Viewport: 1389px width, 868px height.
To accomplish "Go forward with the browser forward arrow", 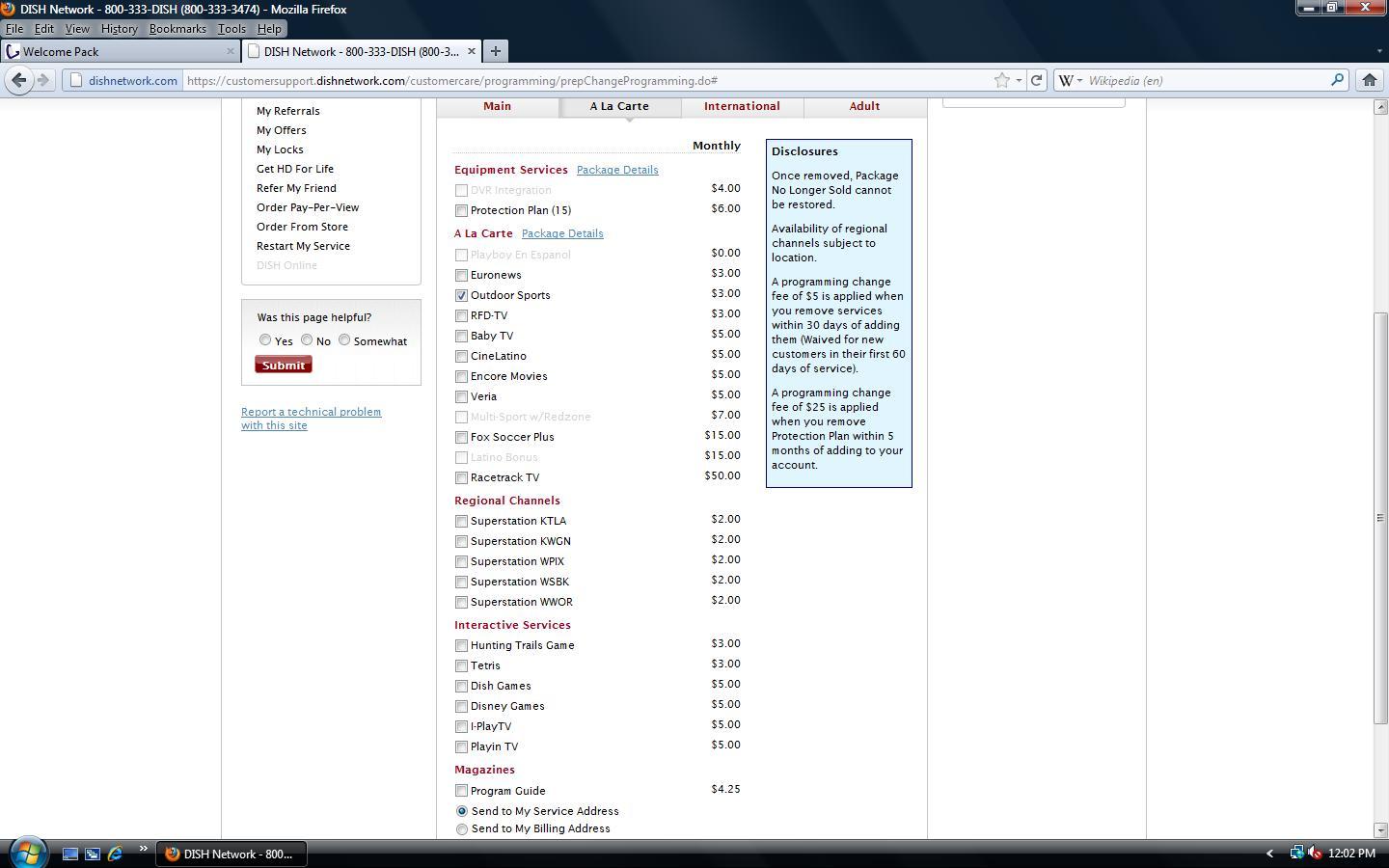I will coord(42,80).
